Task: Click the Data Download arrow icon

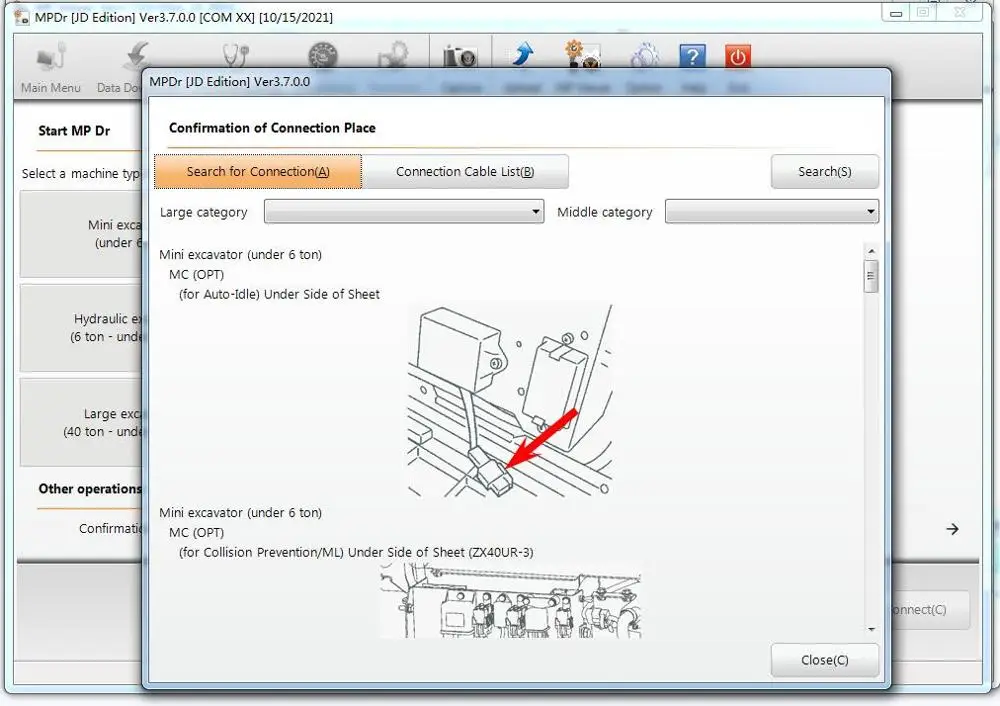Action: [x=135, y=57]
